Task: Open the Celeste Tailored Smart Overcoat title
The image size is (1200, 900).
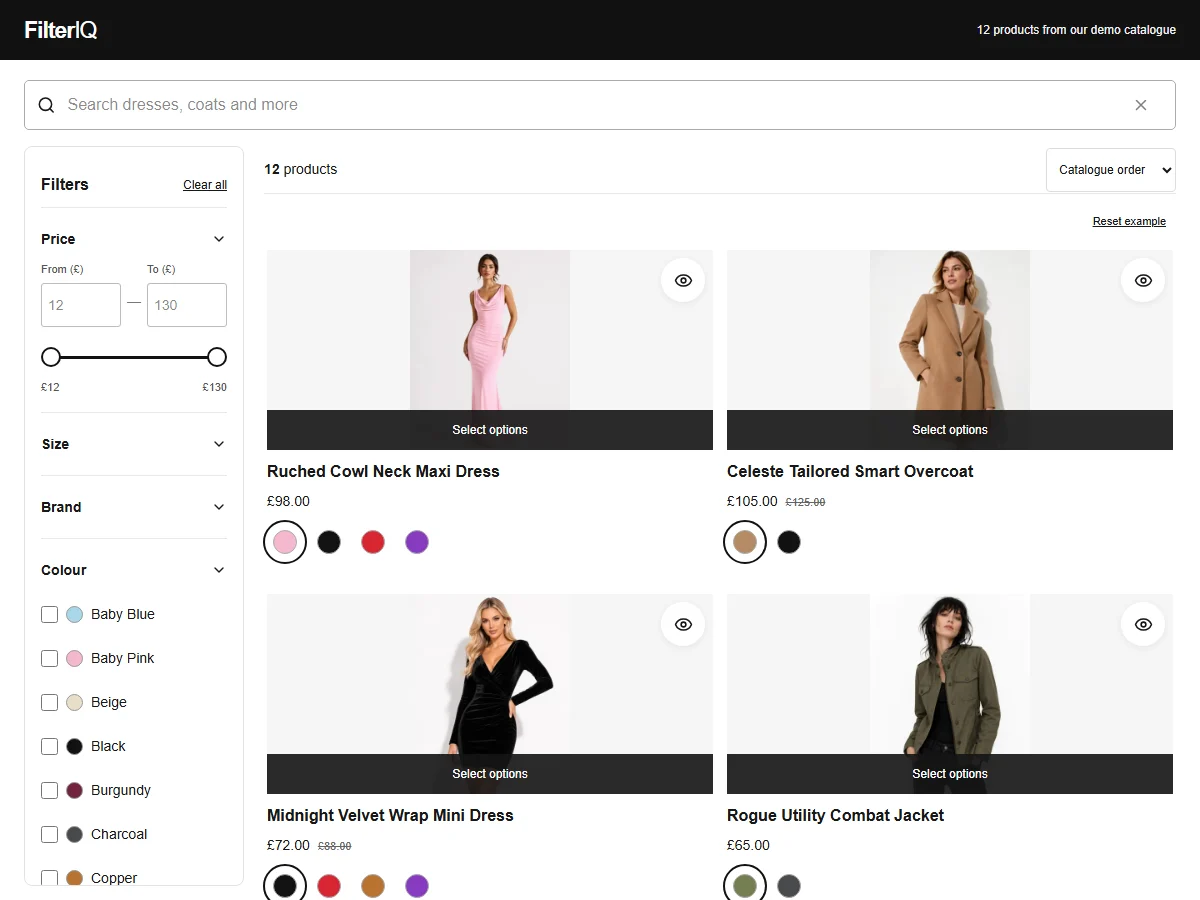Action: click(850, 471)
